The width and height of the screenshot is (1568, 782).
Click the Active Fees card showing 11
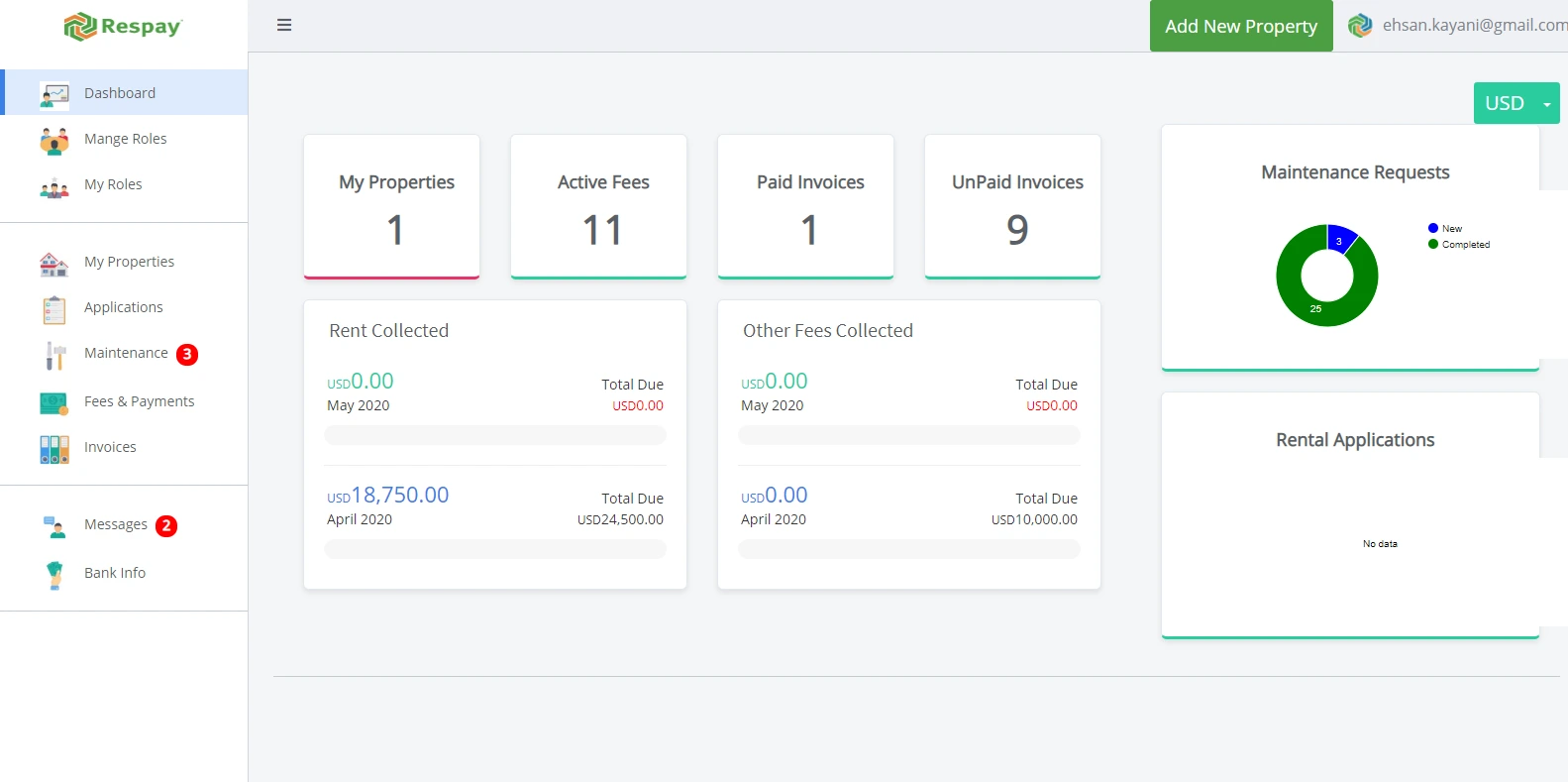pyautogui.click(x=599, y=207)
